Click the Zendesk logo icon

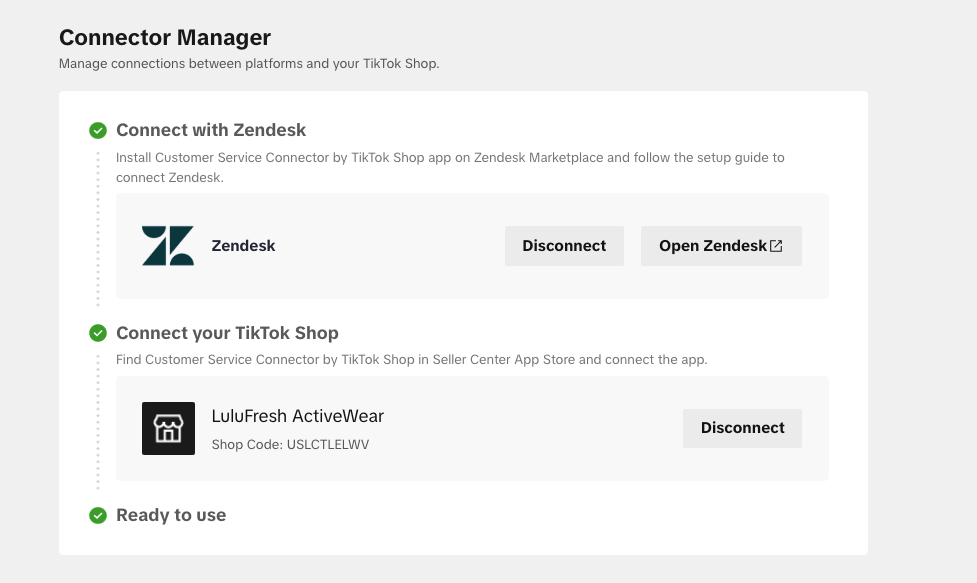click(x=168, y=246)
